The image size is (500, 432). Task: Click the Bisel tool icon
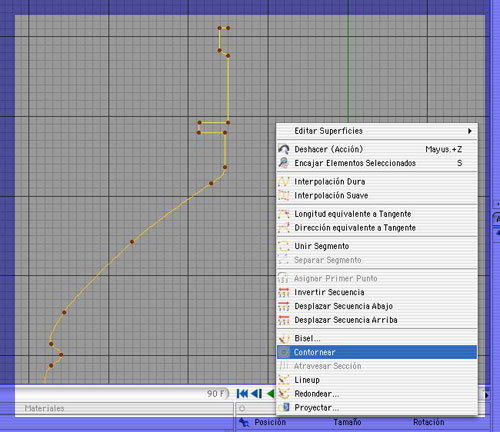click(284, 338)
